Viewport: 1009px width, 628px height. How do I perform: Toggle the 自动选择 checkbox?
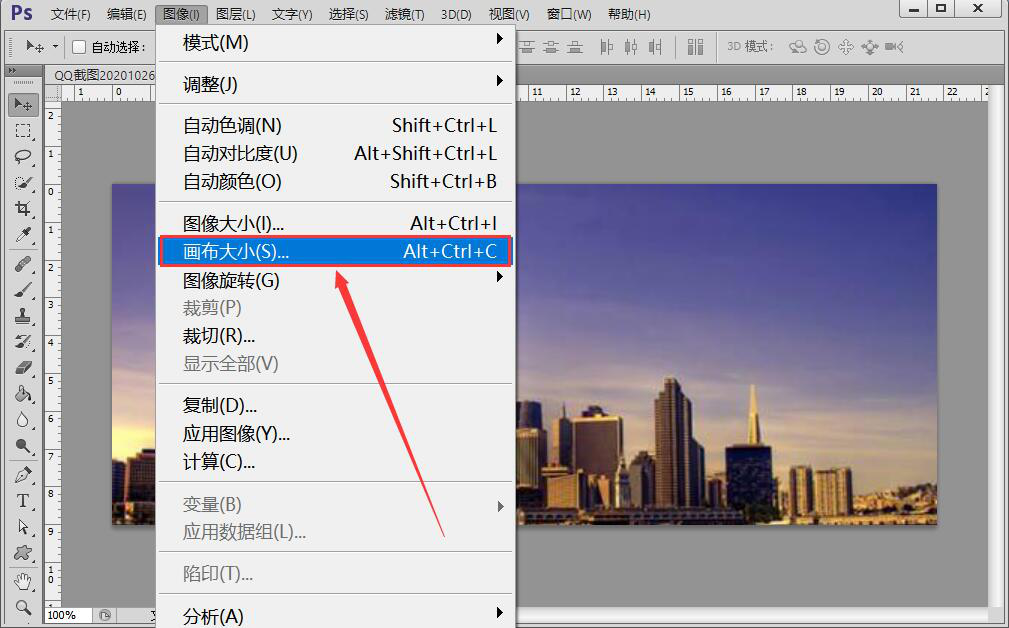(x=79, y=47)
